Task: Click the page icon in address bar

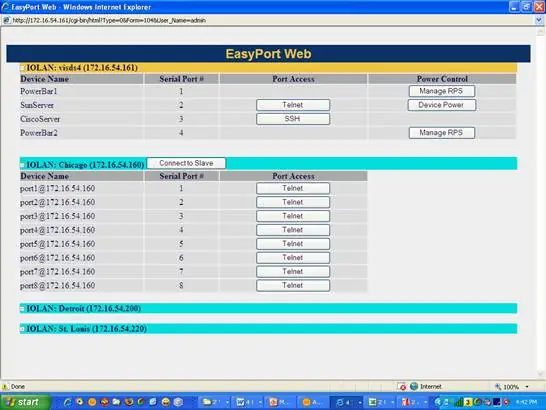Action: (6, 20)
